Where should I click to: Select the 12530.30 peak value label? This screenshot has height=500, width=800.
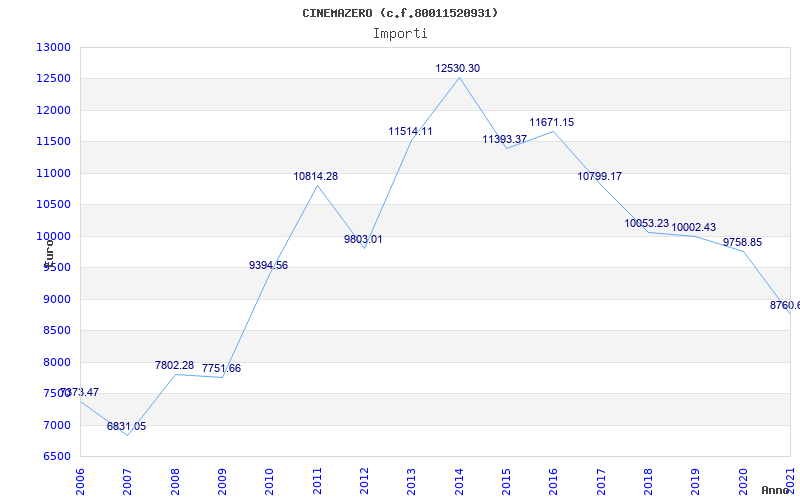click(x=458, y=68)
